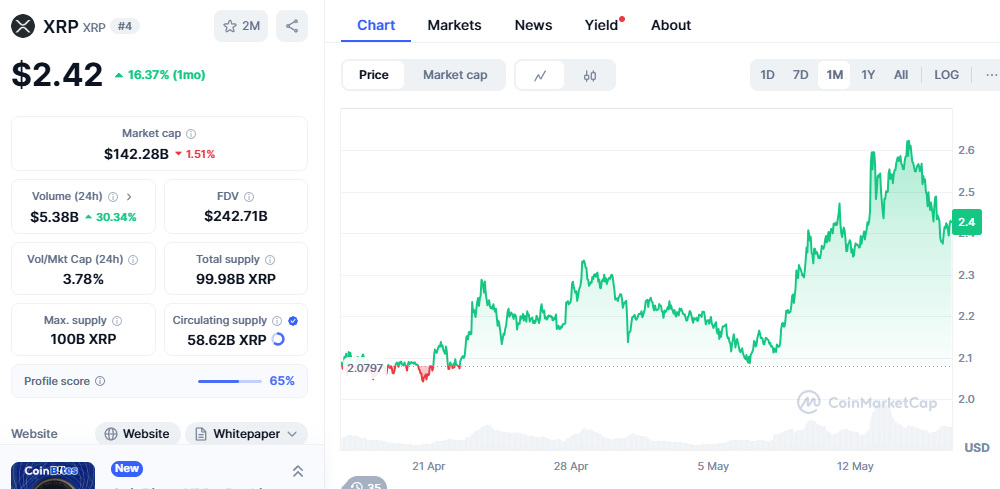Expand Volume (24h) chevron arrow
The height and width of the screenshot is (489, 1000).
point(129,197)
